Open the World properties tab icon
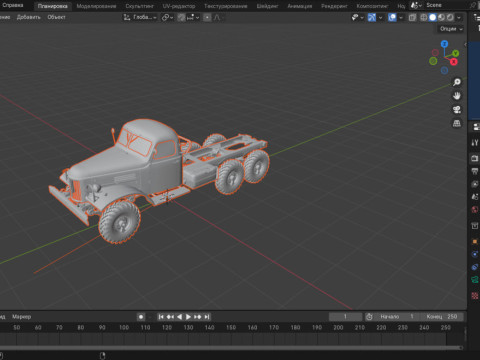 click(x=475, y=209)
